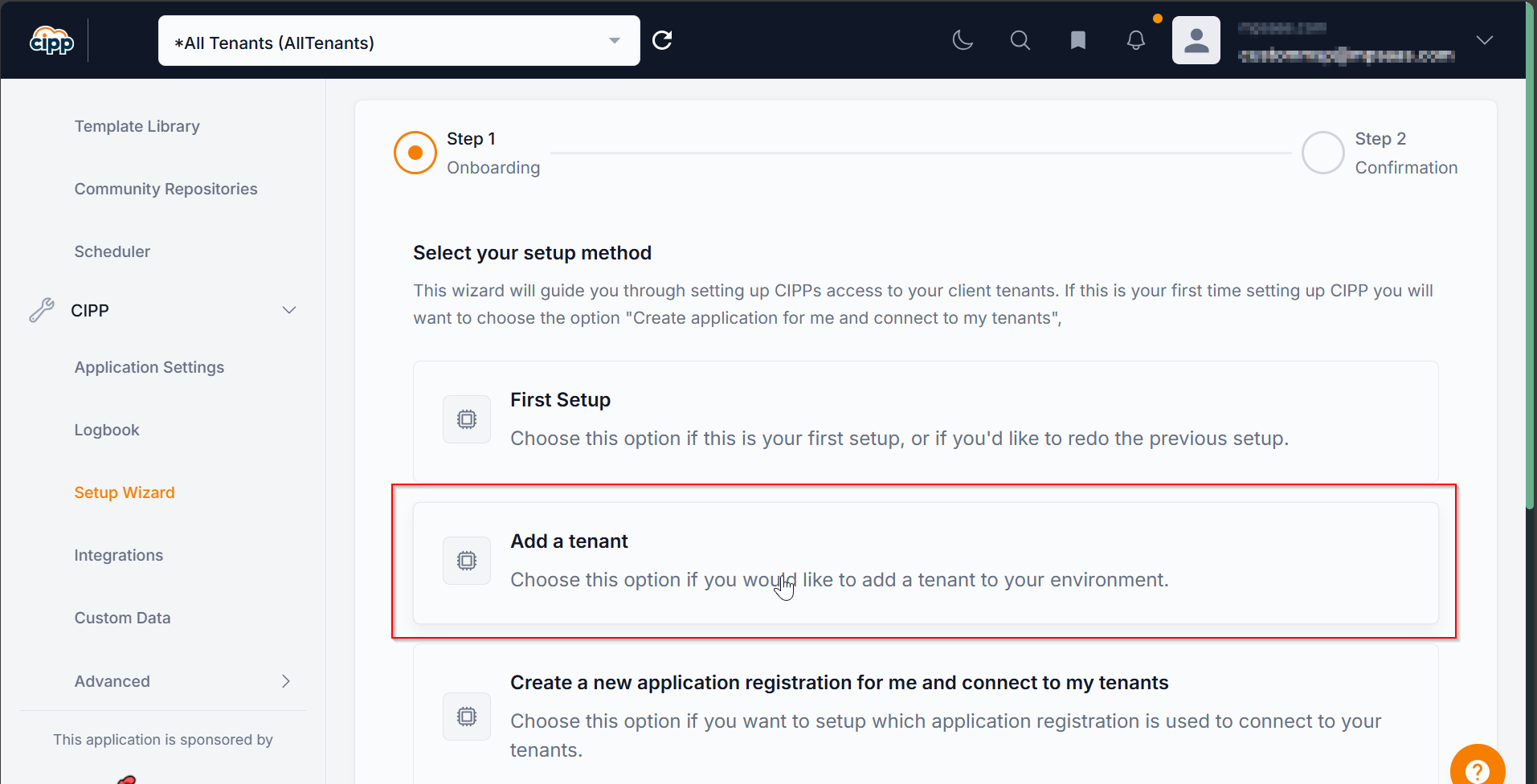Open the All Tenants selector dropdown
This screenshot has width=1537, height=784.
coord(399,41)
